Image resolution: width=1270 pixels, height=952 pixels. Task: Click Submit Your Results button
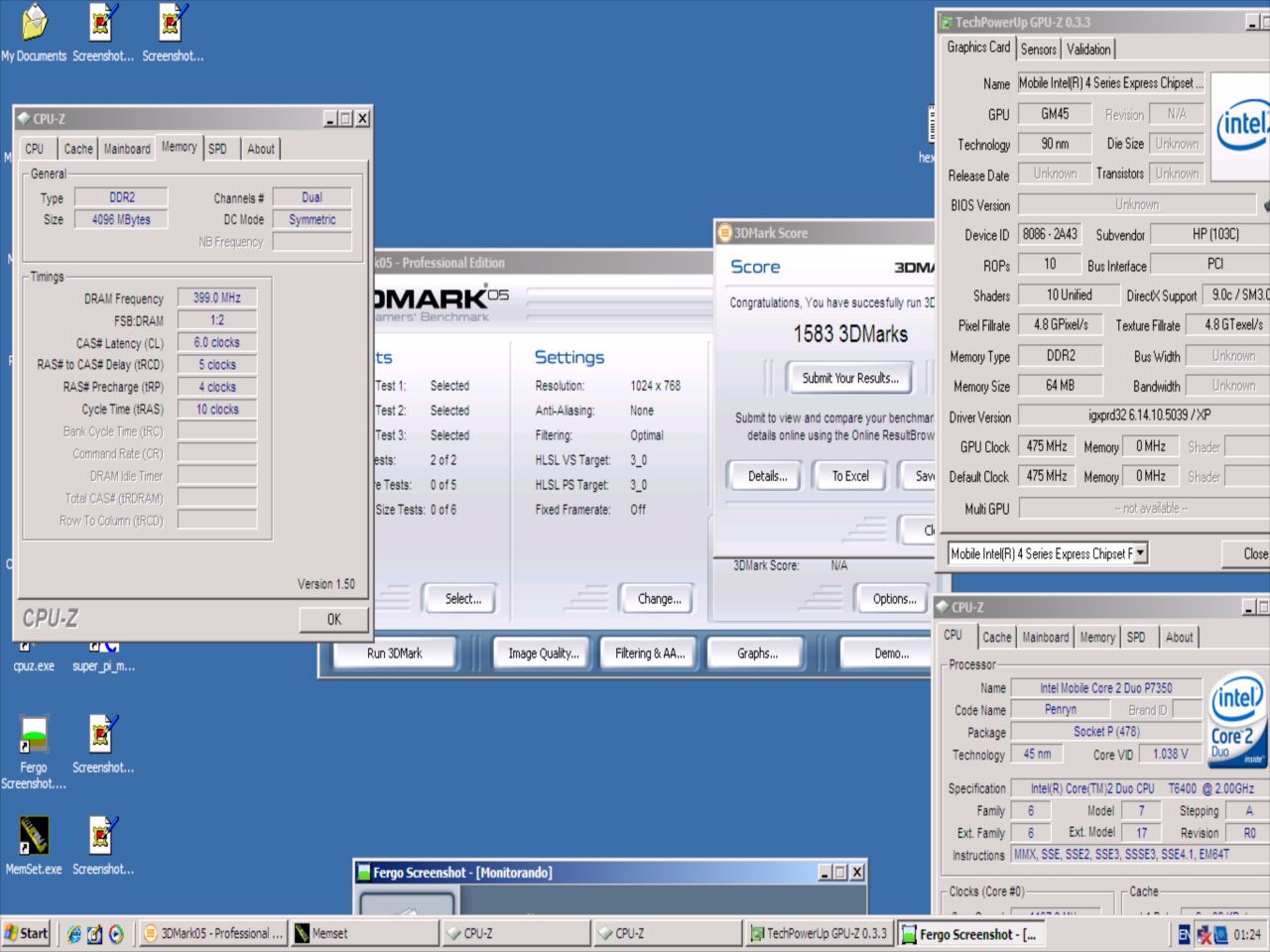pos(850,378)
